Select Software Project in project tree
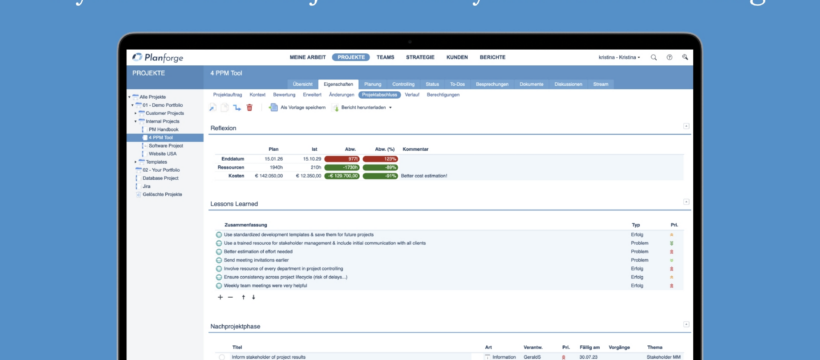This screenshot has height=360, width=820. 166,146
